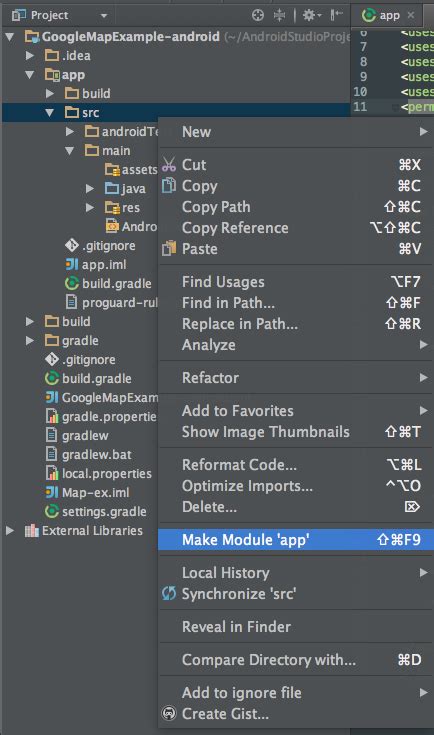Switch to the app editor tab
Screen dimensions: 434x735
click(381, 15)
